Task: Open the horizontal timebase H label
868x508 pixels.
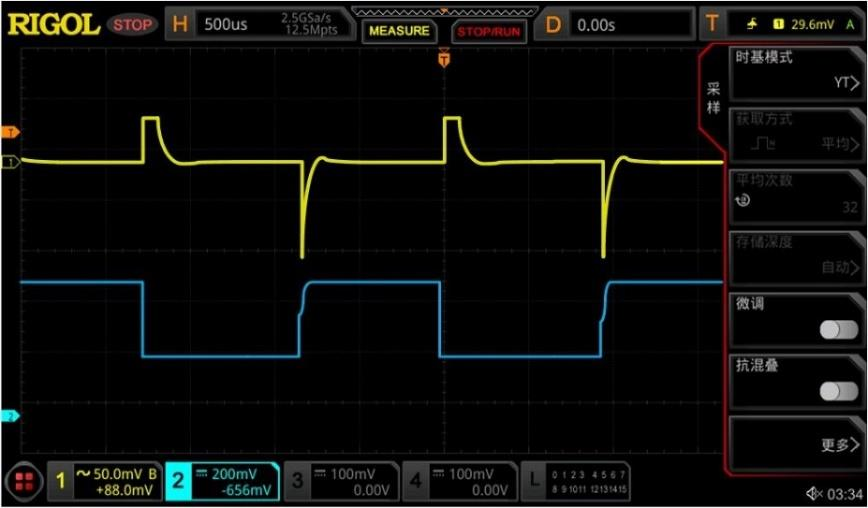Action: tap(180, 24)
